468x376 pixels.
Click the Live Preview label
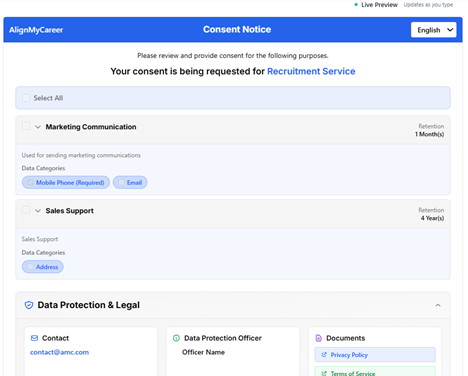coord(379,5)
